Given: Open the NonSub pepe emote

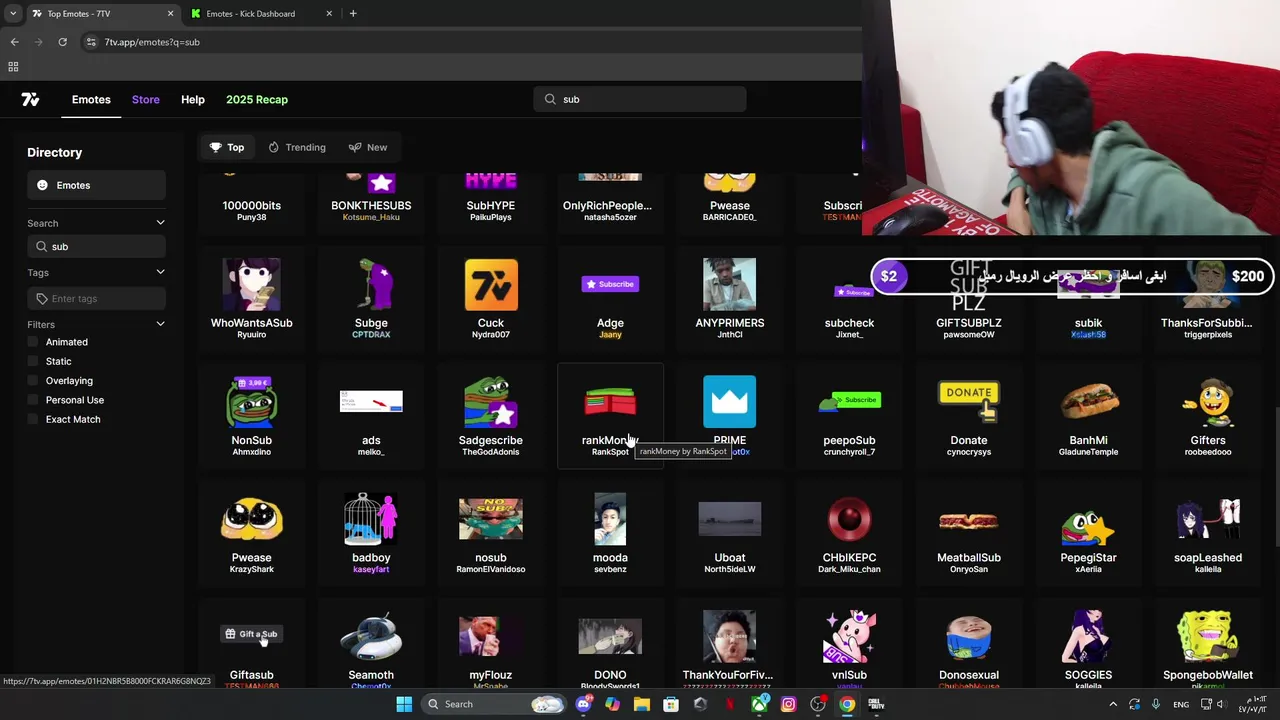Looking at the screenshot, I should pos(252,416).
